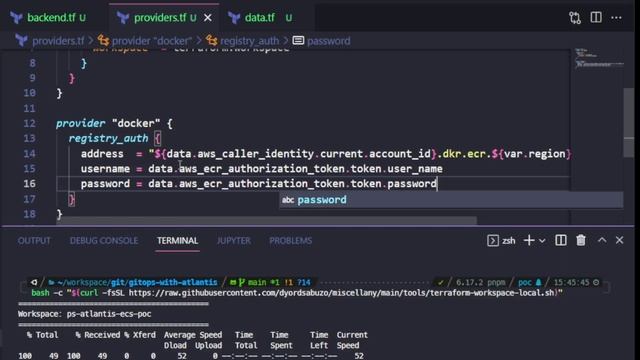Open the JUPYTER panel tab

(x=233, y=241)
